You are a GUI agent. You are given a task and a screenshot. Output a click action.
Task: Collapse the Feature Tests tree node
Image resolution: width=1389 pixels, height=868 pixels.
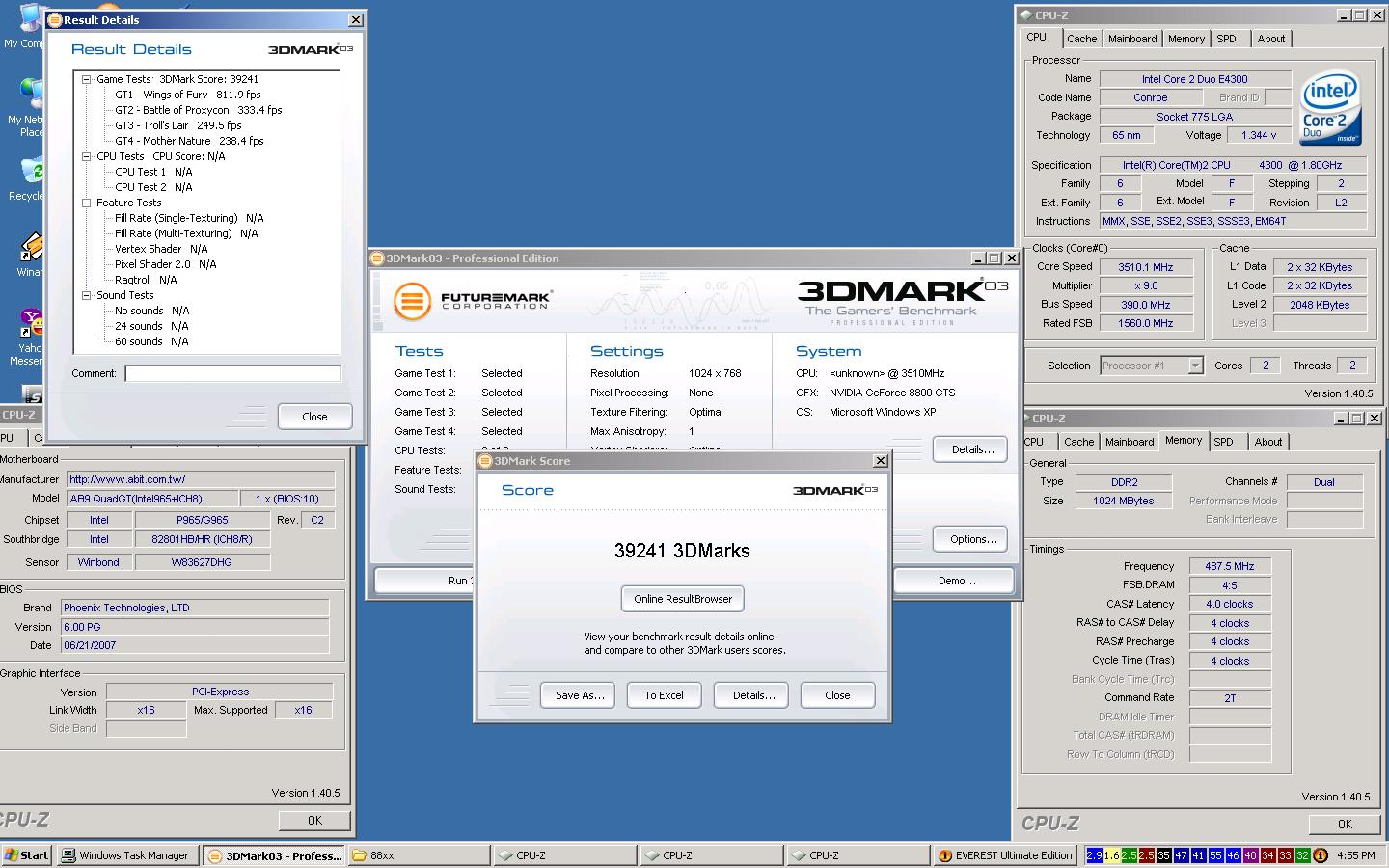[x=86, y=203]
